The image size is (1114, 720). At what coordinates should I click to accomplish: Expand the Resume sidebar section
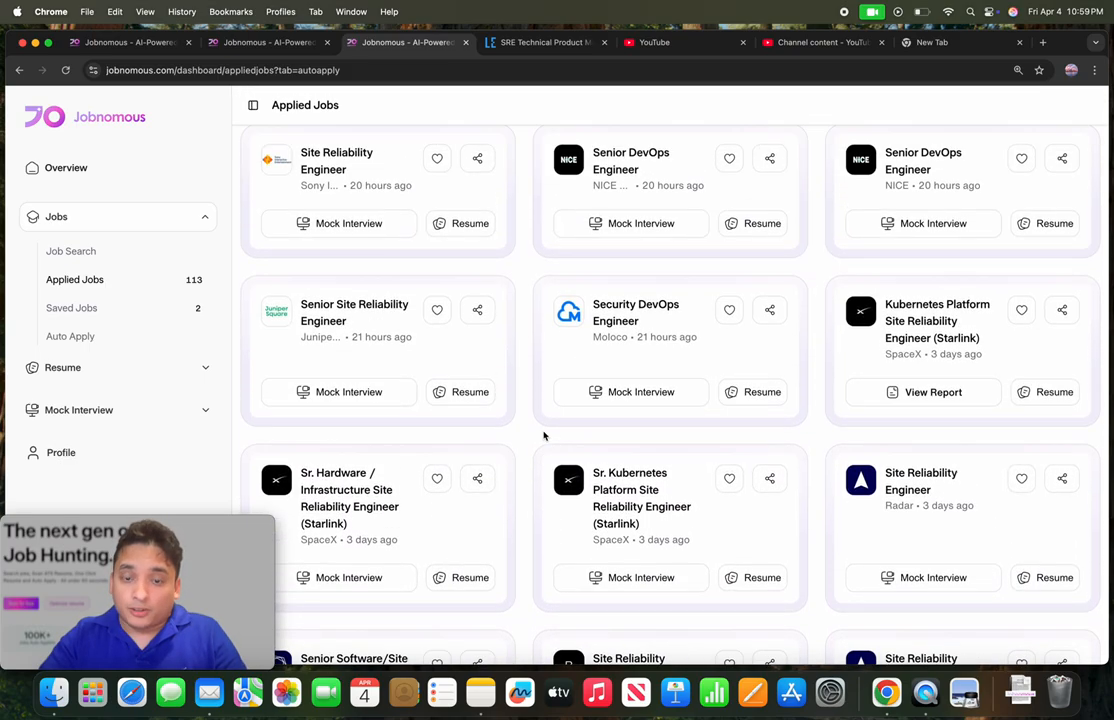click(x=118, y=367)
